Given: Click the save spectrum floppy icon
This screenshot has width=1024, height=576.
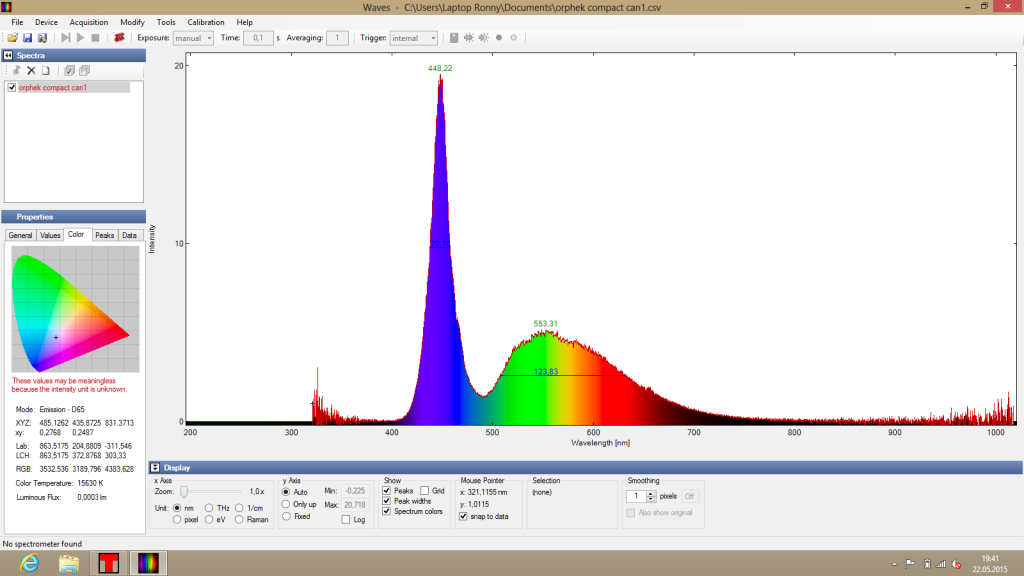Looking at the screenshot, I should click(x=27, y=38).
